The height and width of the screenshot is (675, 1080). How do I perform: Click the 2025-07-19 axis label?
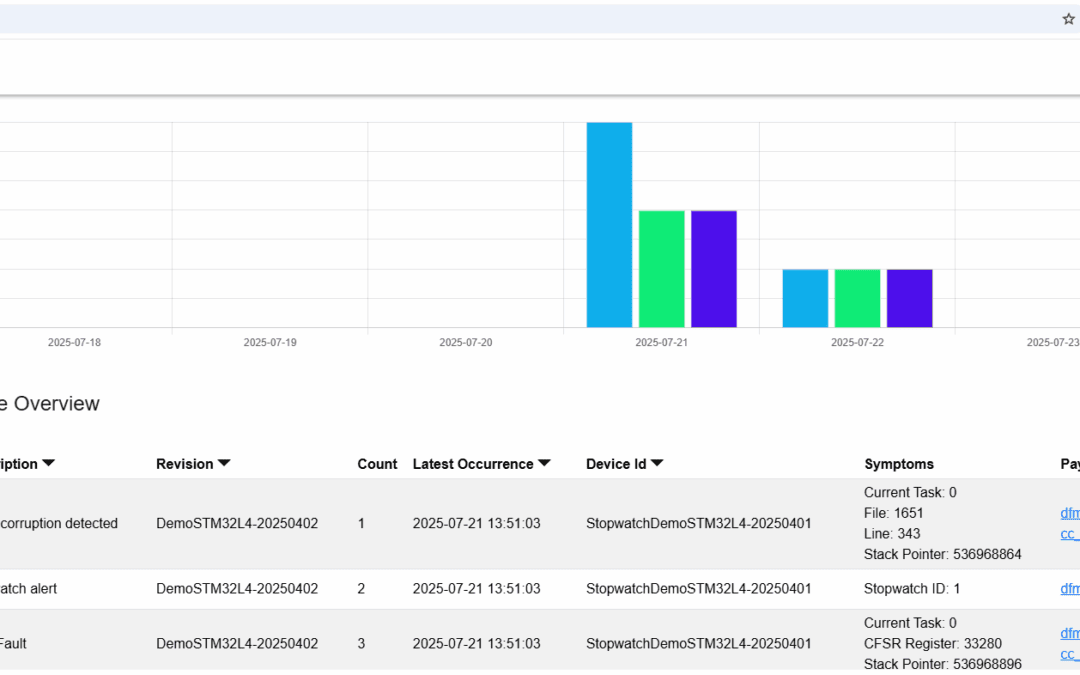point(270,342)
